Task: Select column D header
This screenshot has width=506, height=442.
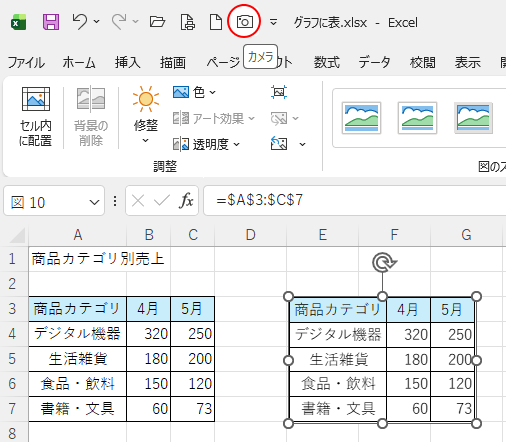Action: click(x=250, y=235)
